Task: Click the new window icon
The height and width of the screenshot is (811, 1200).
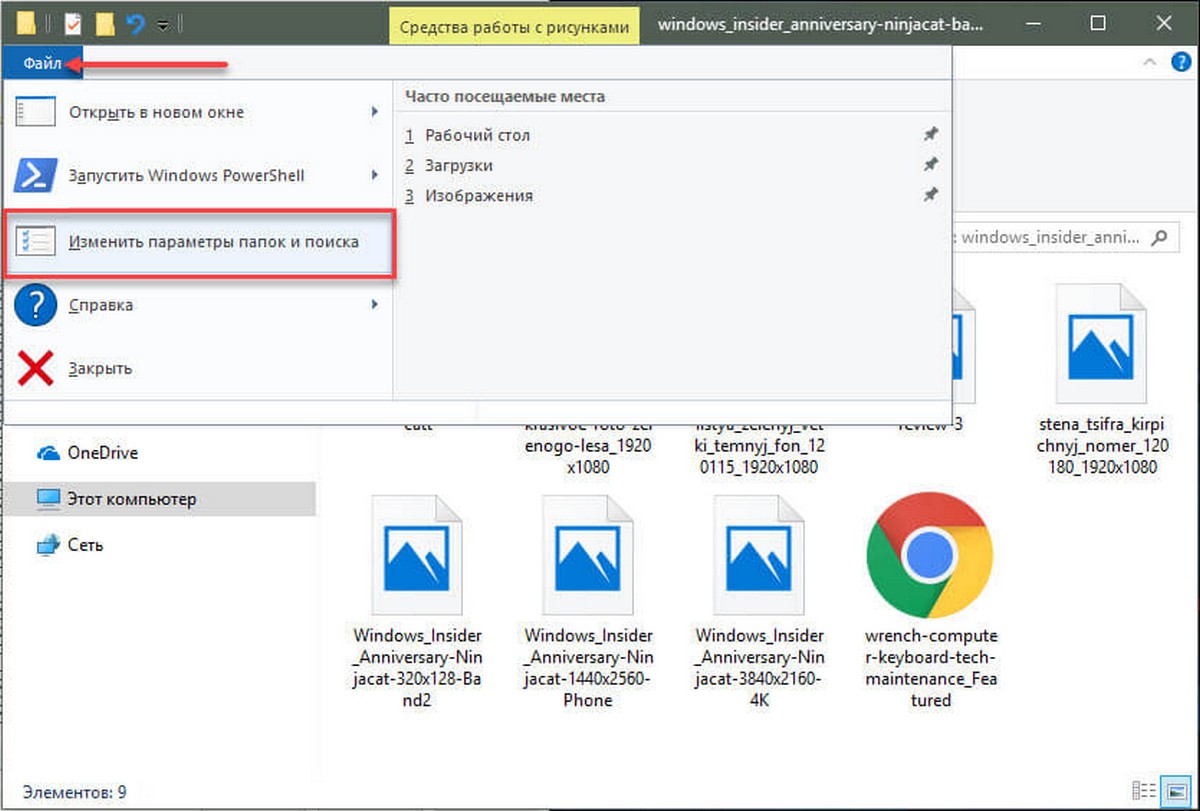Action: (35, 112)
